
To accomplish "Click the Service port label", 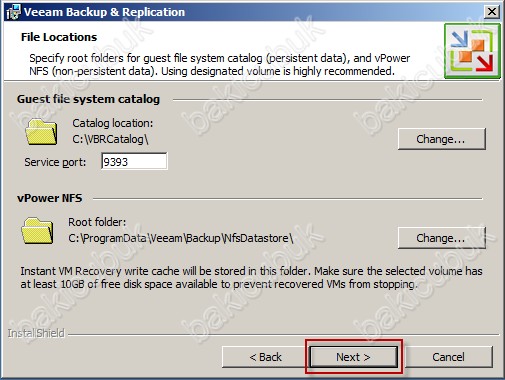I will pos(55,162).
